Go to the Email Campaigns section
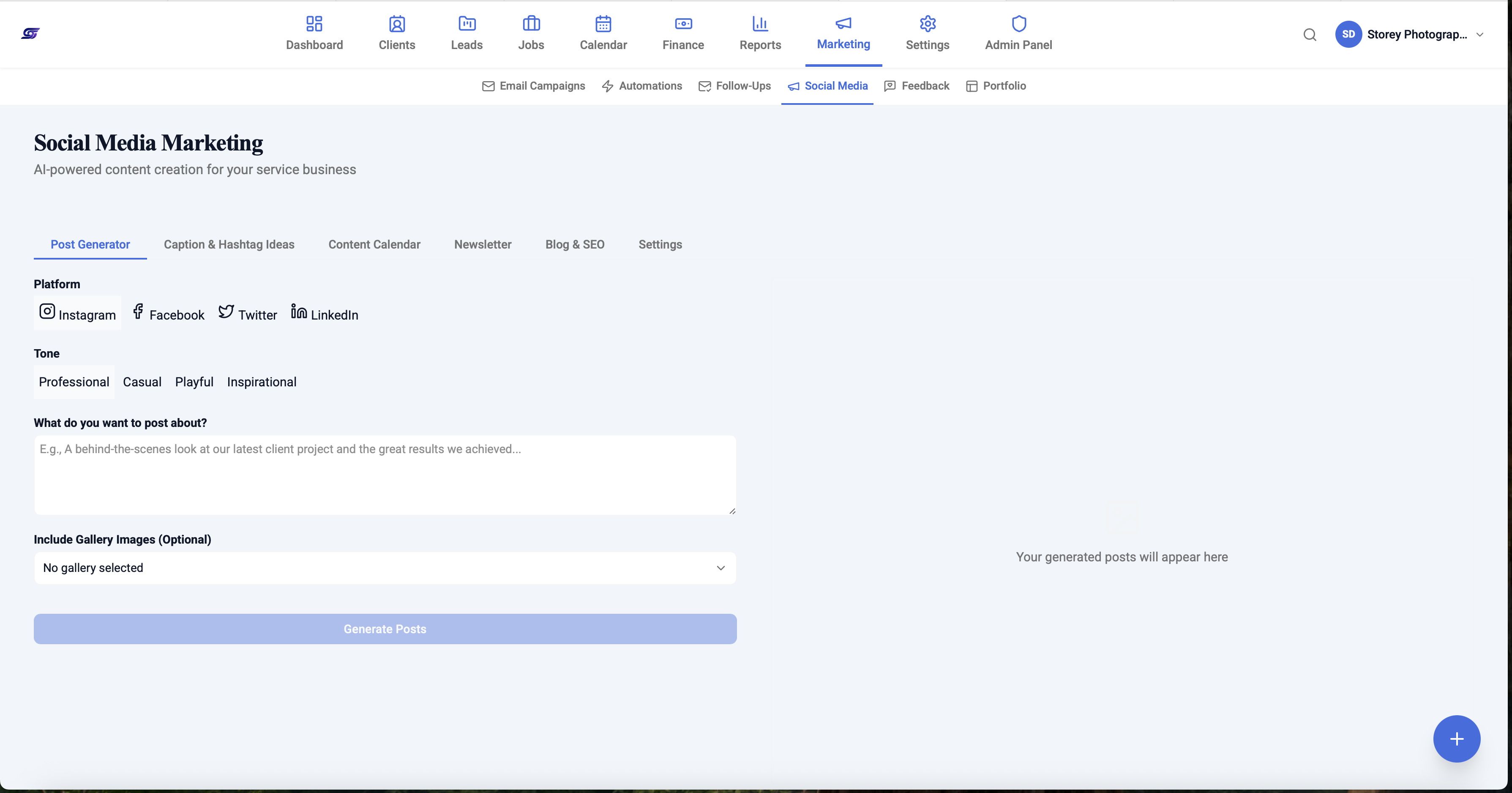Viewport: 1512px width, 793px height. point(534,86)
